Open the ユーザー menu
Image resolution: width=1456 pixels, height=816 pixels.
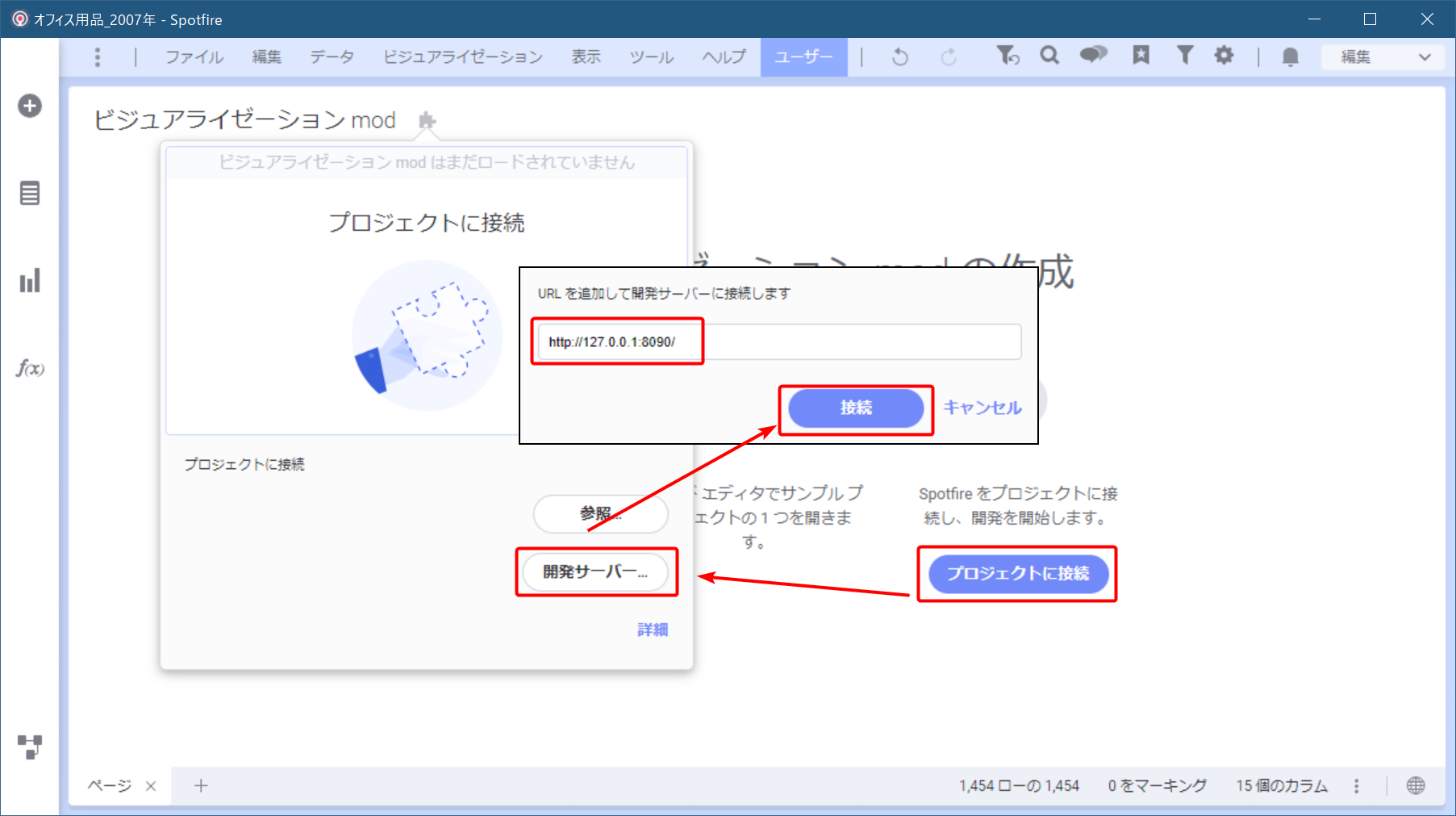pyautogui.click(x=803, y=56)
